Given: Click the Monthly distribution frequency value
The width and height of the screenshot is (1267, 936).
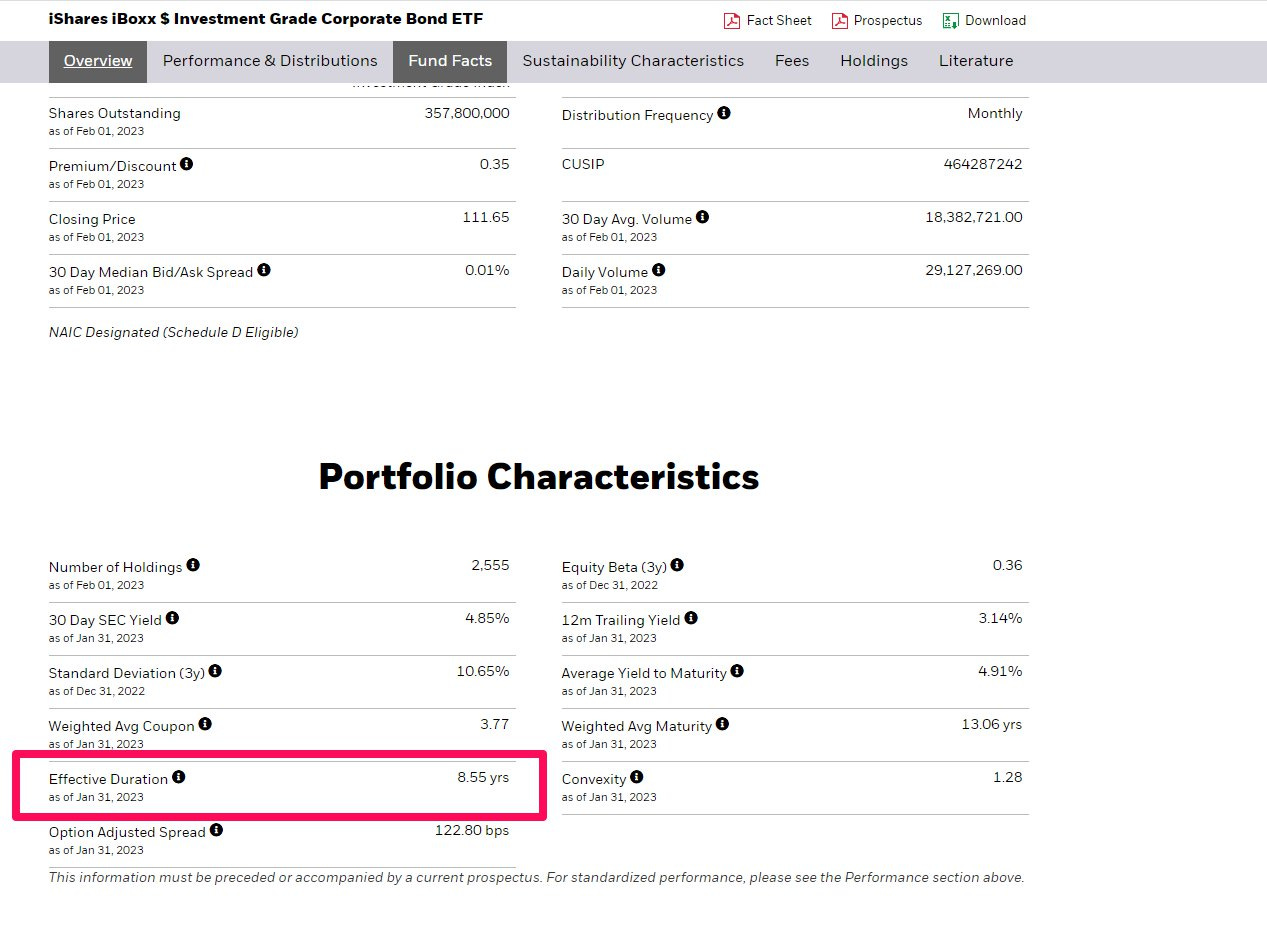Looking at the screenshot, I should (995, 113).
